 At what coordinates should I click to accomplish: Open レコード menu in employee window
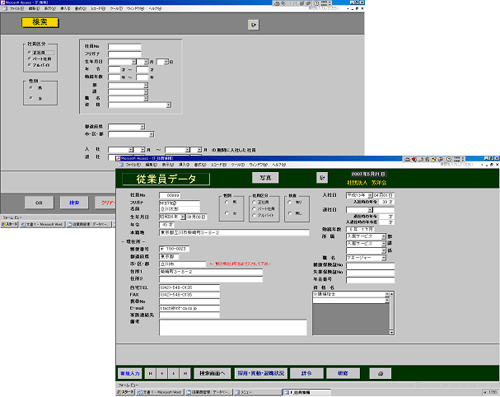point(219,165)
